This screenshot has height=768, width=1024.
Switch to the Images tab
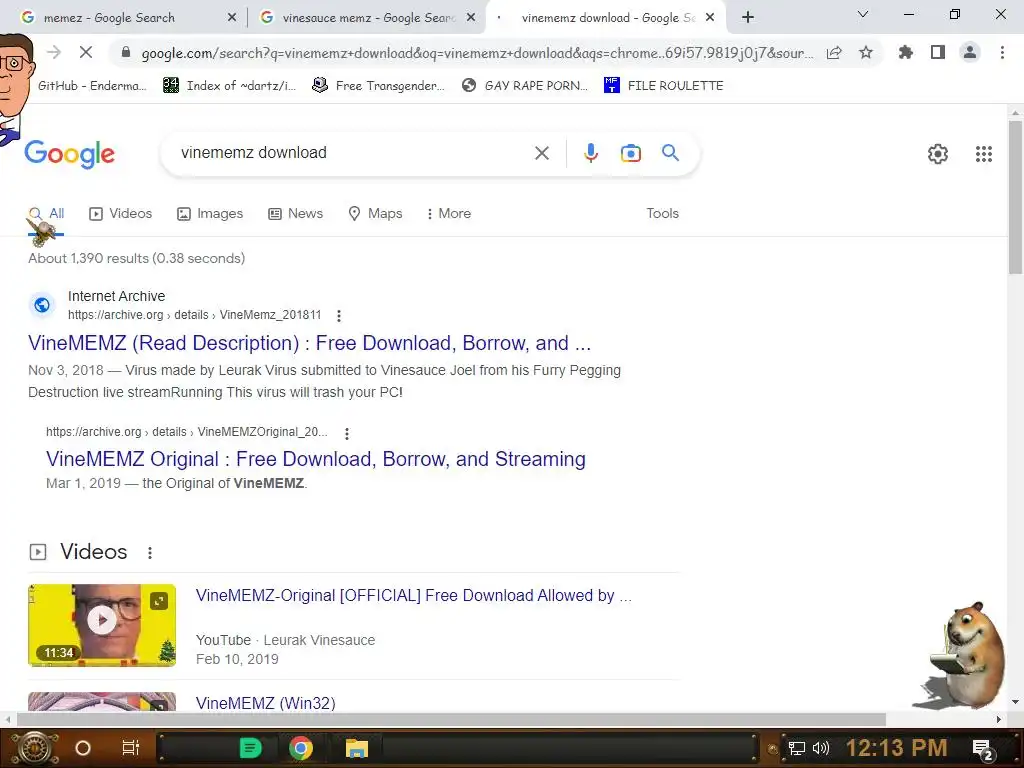210,214
